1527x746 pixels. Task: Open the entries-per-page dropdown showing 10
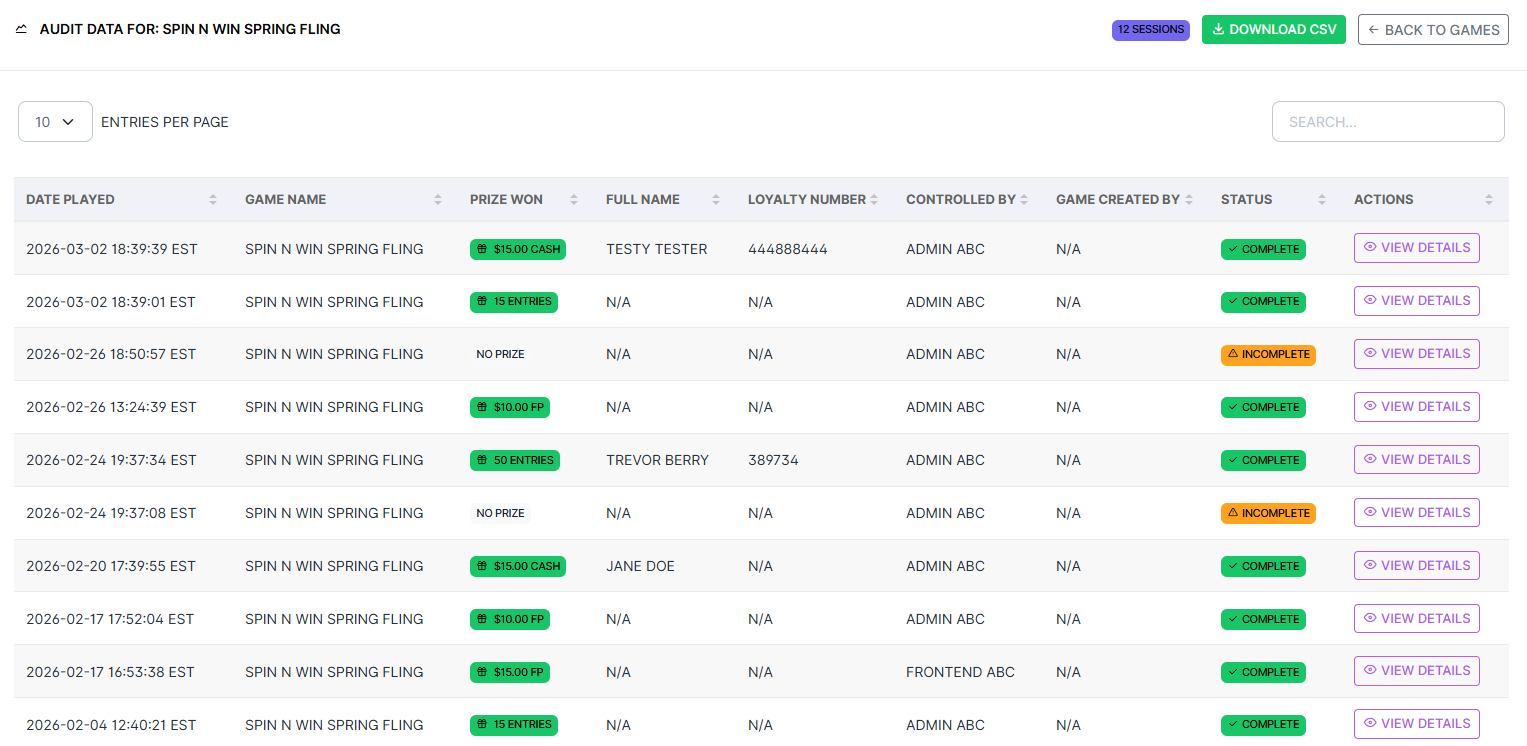pos(55,121)
